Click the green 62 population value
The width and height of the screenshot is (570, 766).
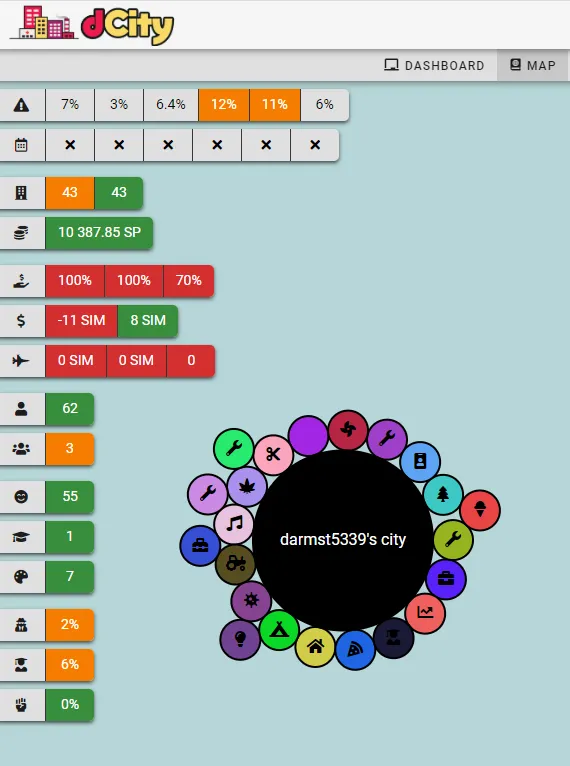pos(70,409)
